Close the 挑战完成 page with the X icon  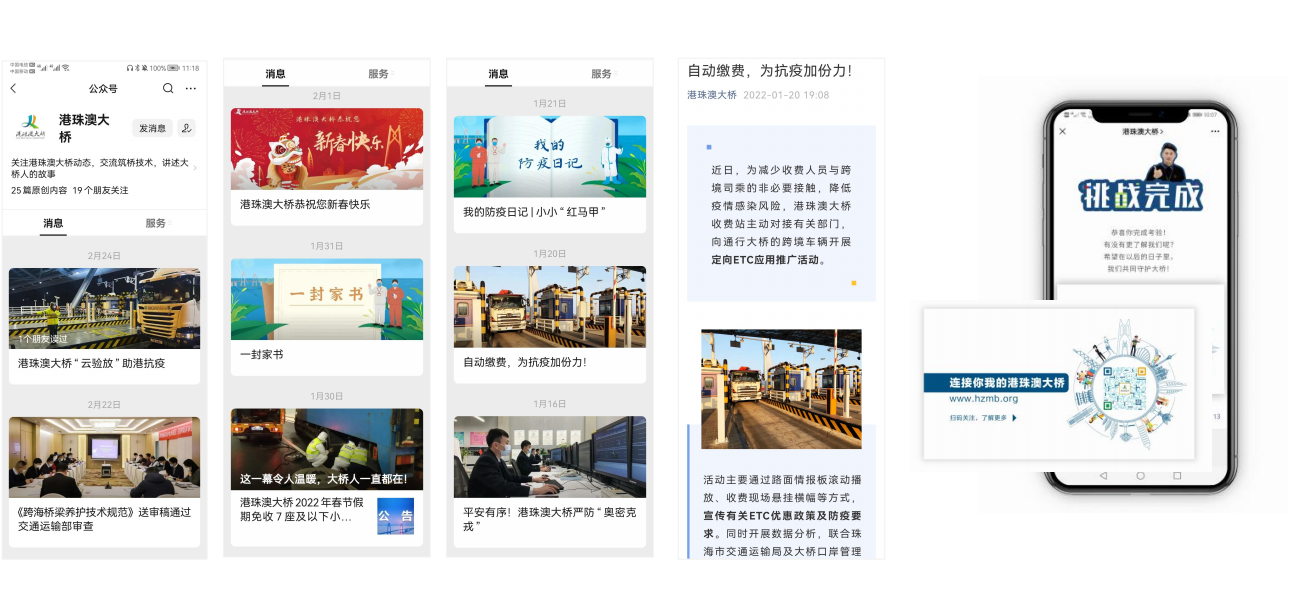(x=1062, y=131)
